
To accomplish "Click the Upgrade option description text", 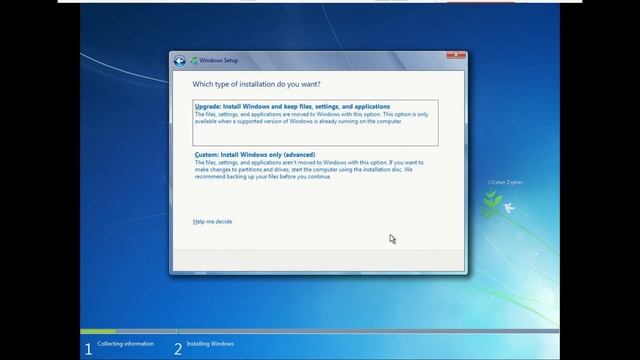I will 311,118.
